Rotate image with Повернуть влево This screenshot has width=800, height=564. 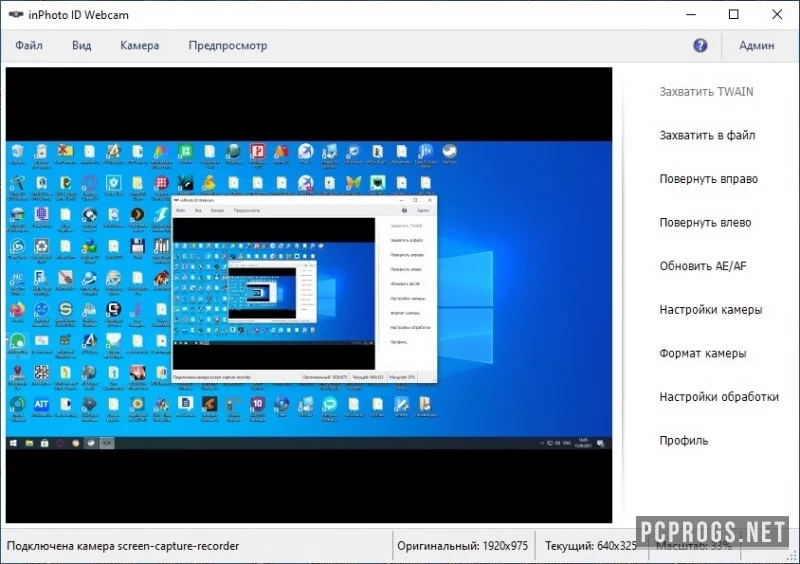(x=705, y=223)
